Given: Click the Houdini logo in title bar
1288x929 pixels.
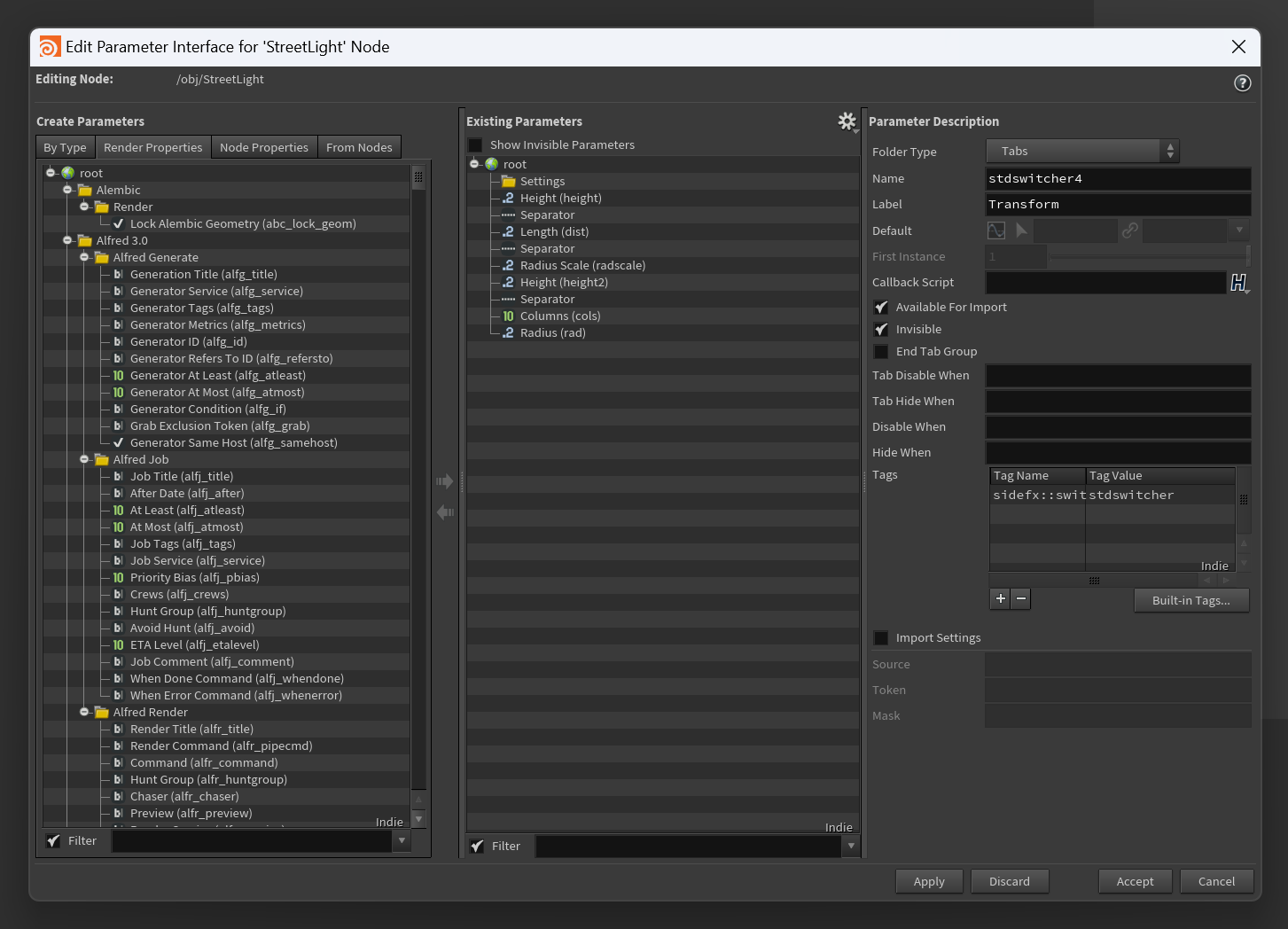Looking at the screenshot, I should coord(51,47).
